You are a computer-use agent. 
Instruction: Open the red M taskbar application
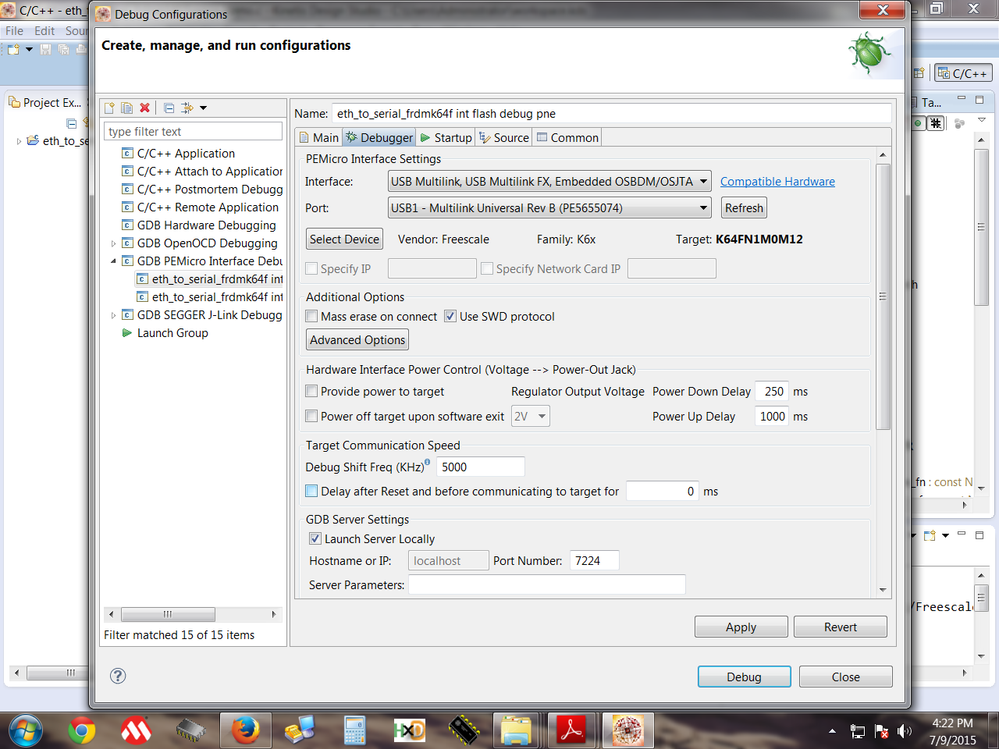136,730
